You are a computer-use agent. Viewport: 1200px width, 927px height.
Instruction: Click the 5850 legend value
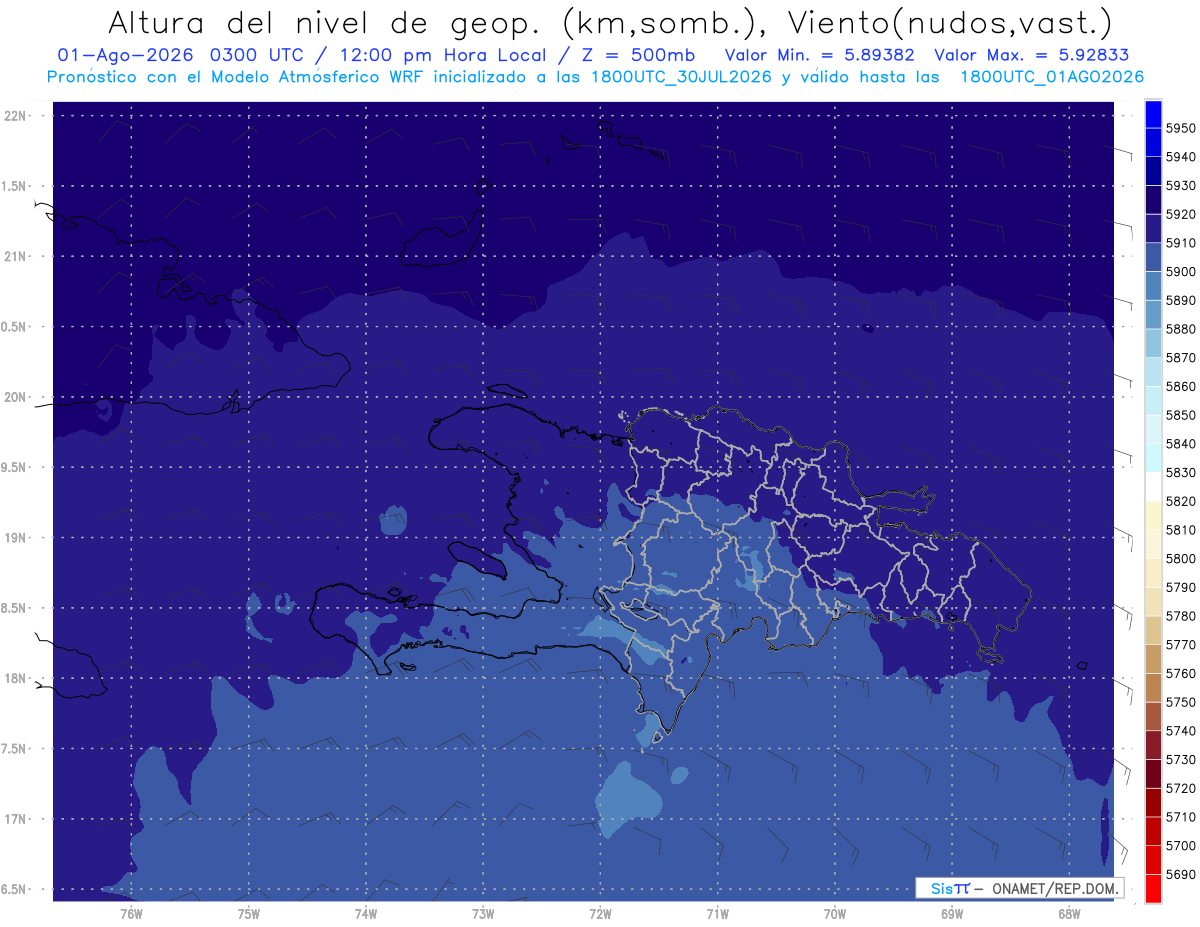click(x=1181, y=415)
